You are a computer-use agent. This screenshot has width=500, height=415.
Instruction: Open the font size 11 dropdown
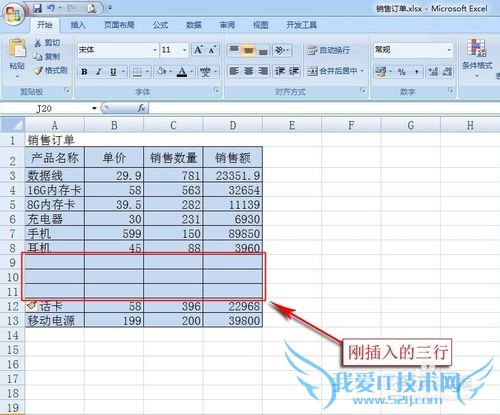coord(184,50)
